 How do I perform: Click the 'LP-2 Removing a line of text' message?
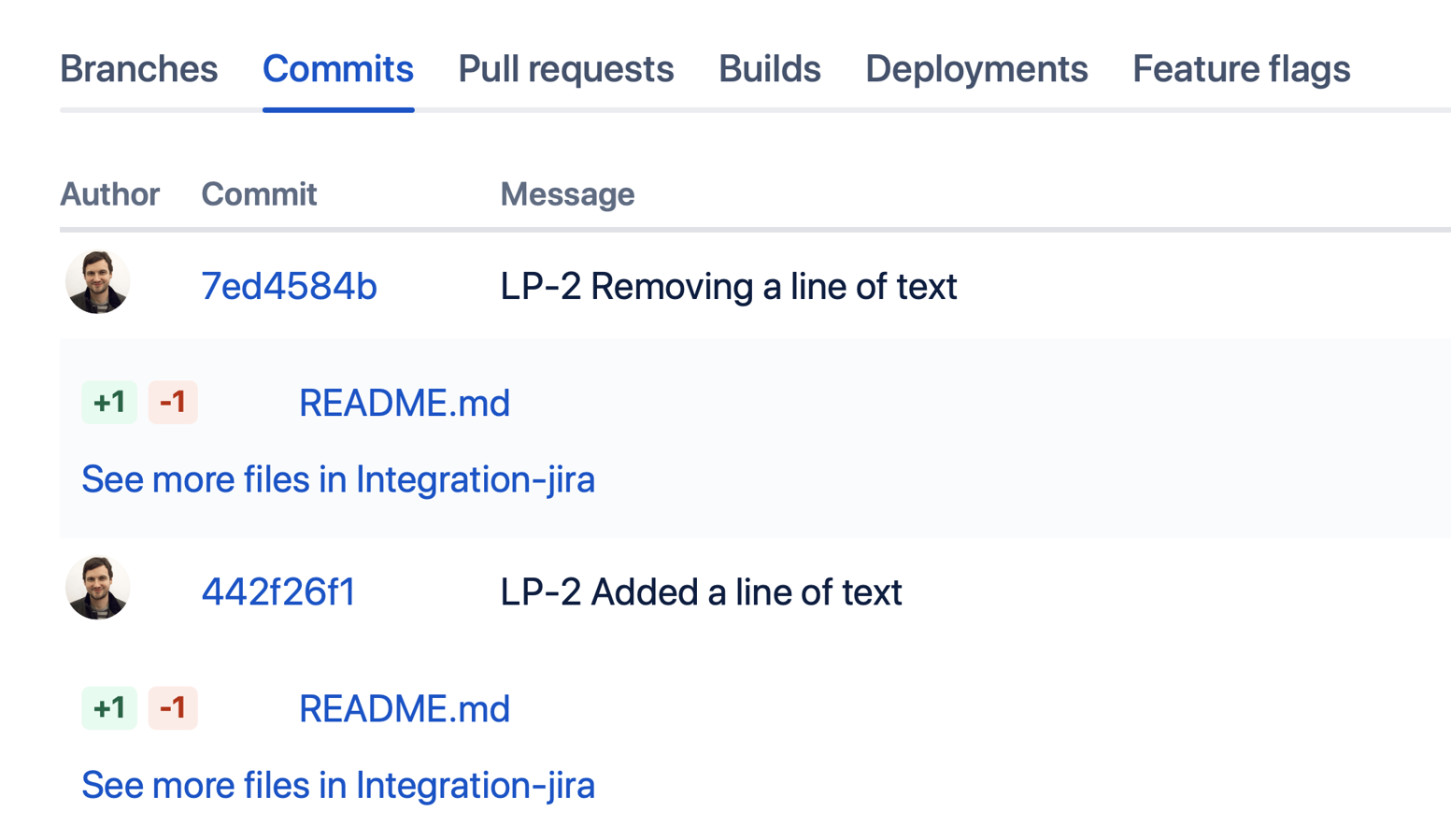tap(728, 286)
